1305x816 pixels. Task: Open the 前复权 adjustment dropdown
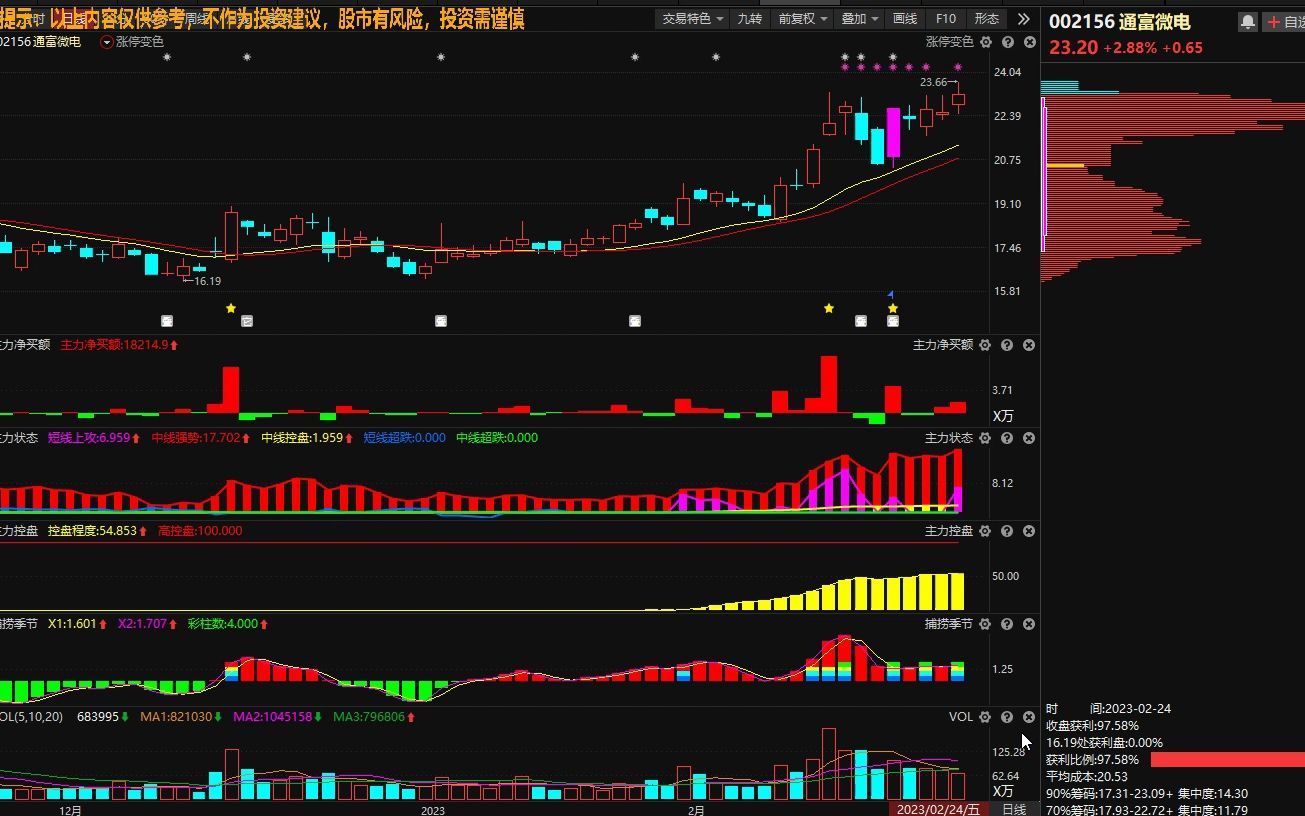[802, 18]
